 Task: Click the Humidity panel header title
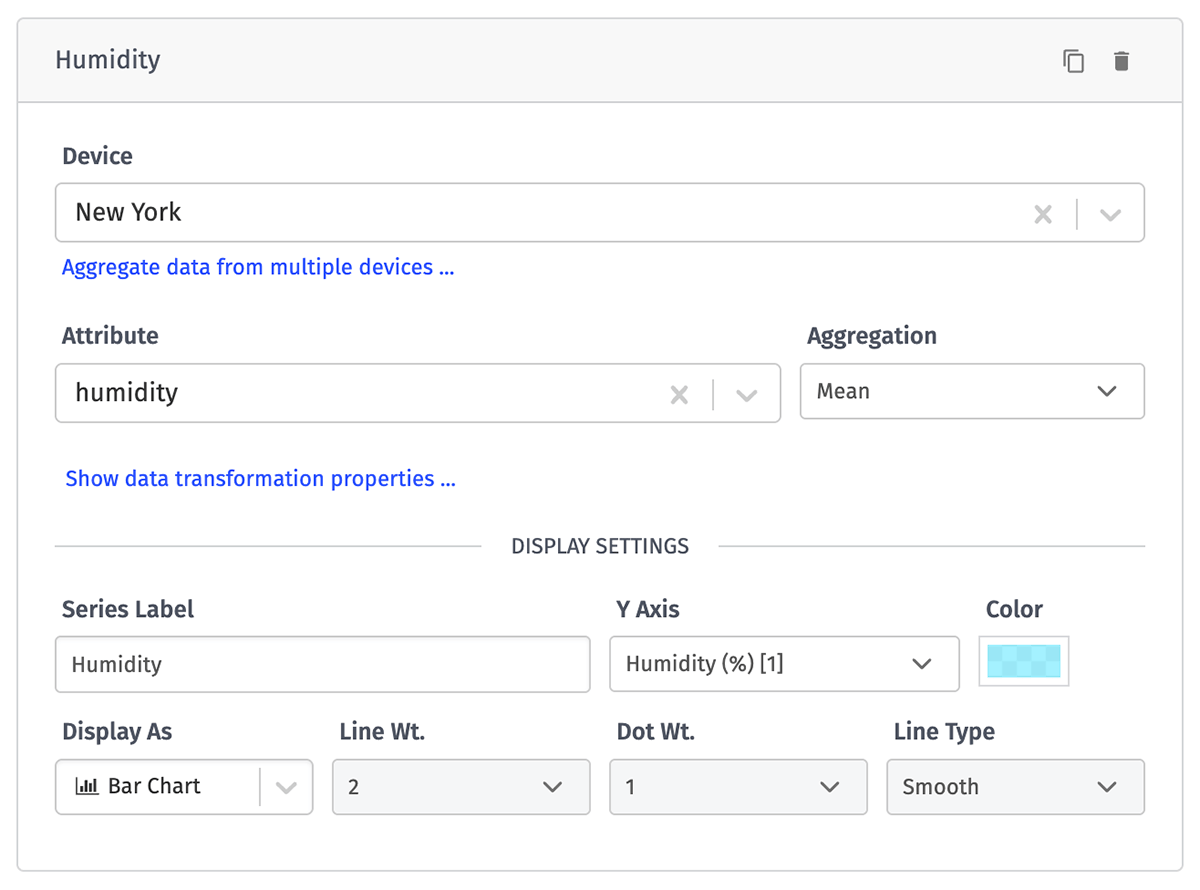tap(107, 60)
